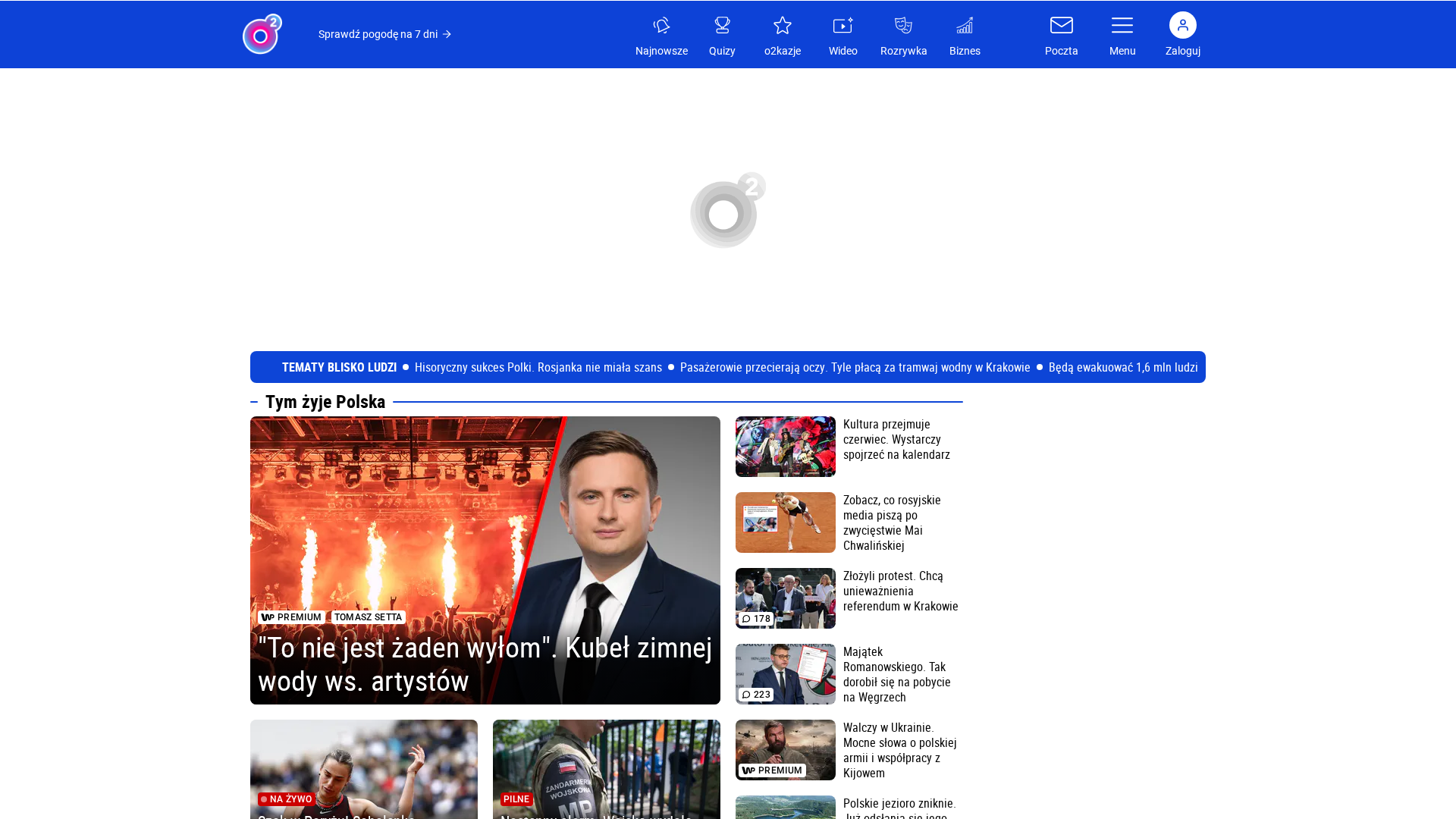Screen dimensions: 1456x819
Task: Click the comment count 223 badge
Action: point(756,695)
